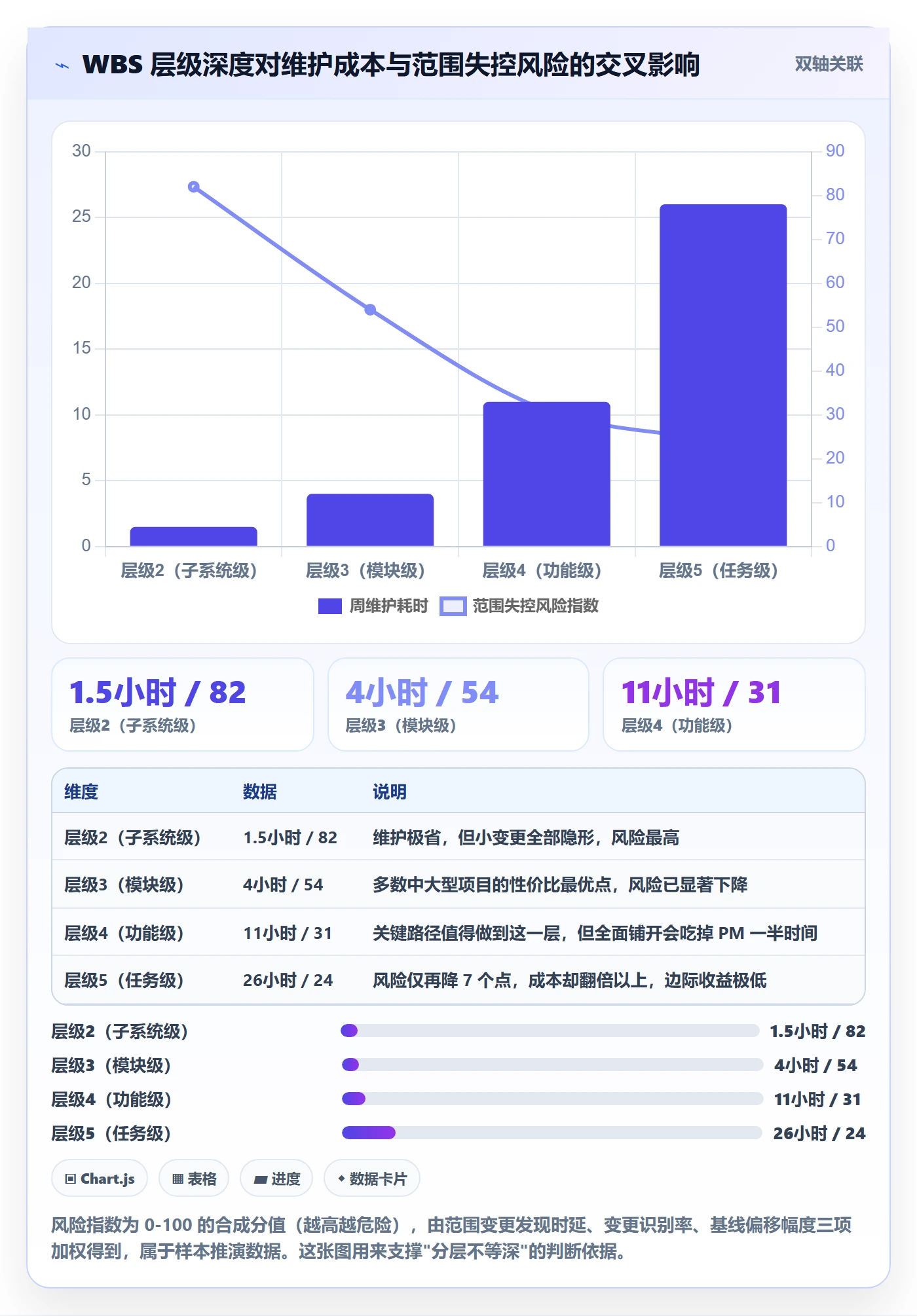
Task: Click the 层级3（模块级） bar in chart
Action: coord(370,520)
